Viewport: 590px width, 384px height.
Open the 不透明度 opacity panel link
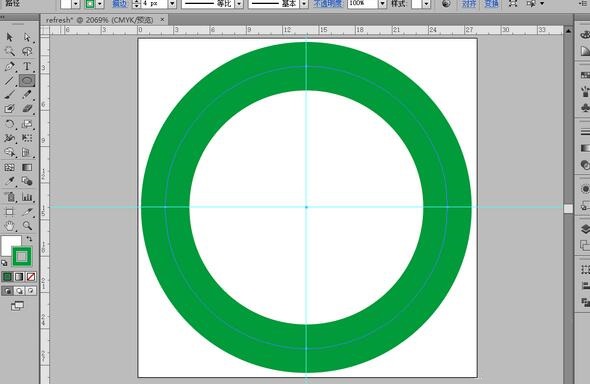point(328,4)
